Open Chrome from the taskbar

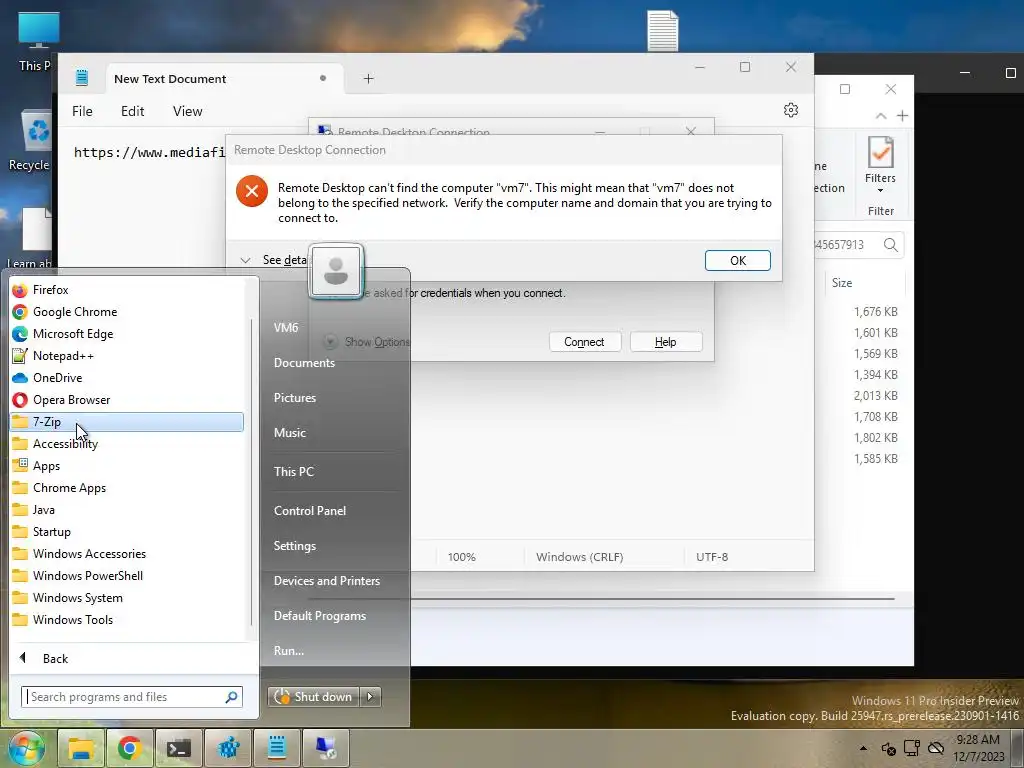pos(129,748)
